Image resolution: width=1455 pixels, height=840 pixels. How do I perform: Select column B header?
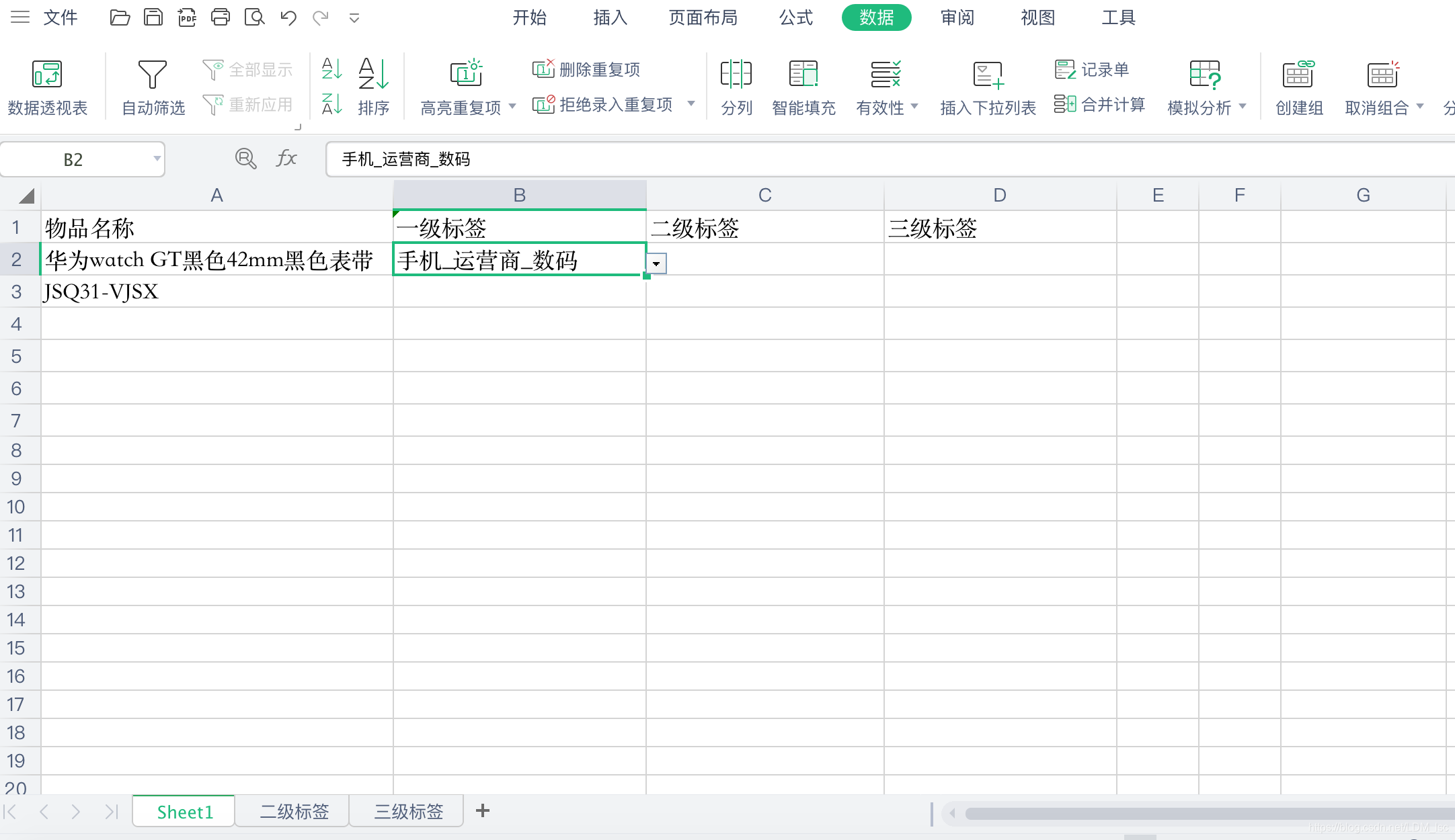pyautogui.click(x=520, y=195)
